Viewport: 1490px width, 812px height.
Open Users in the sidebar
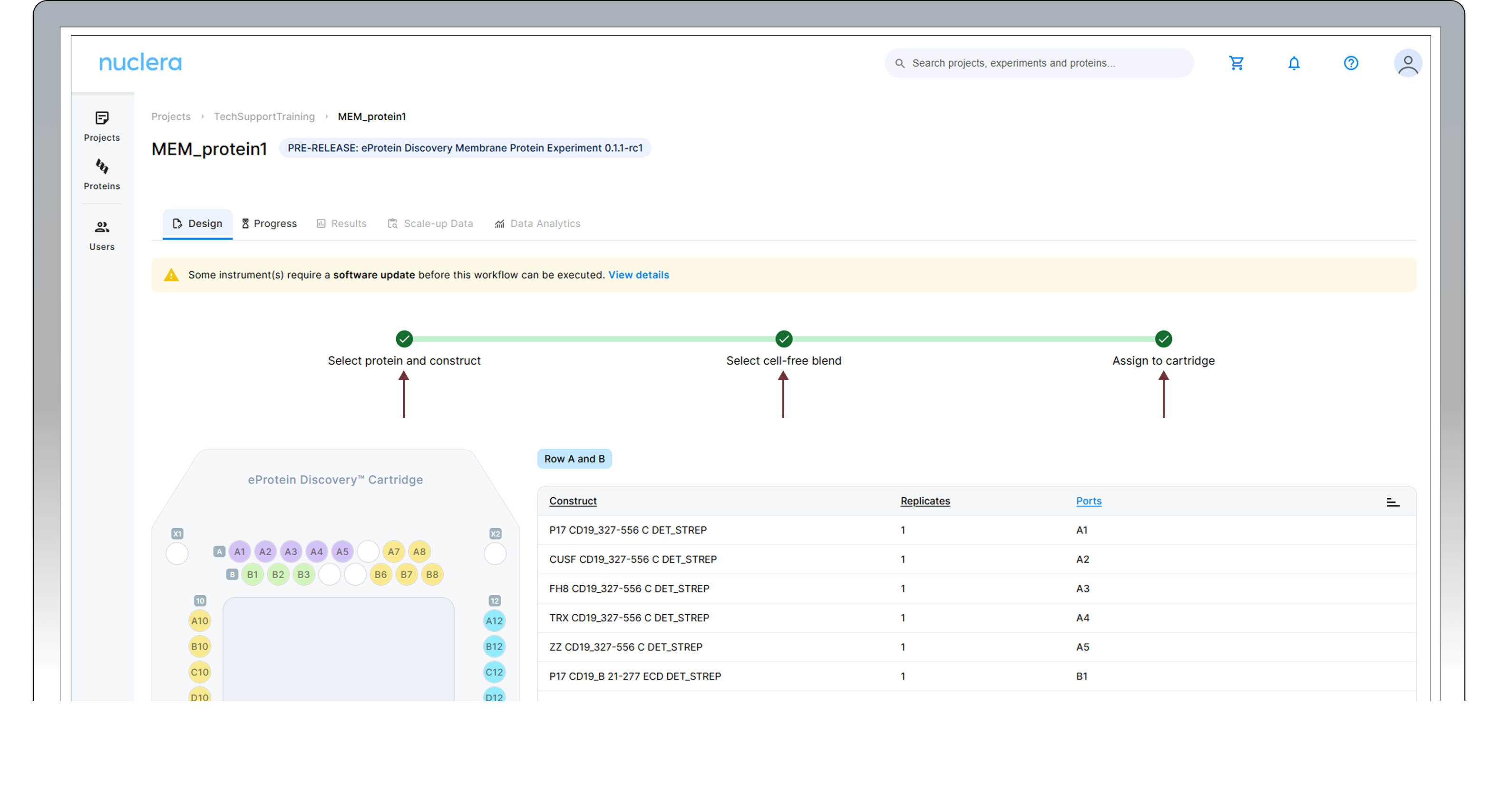(x=102, y=235)
